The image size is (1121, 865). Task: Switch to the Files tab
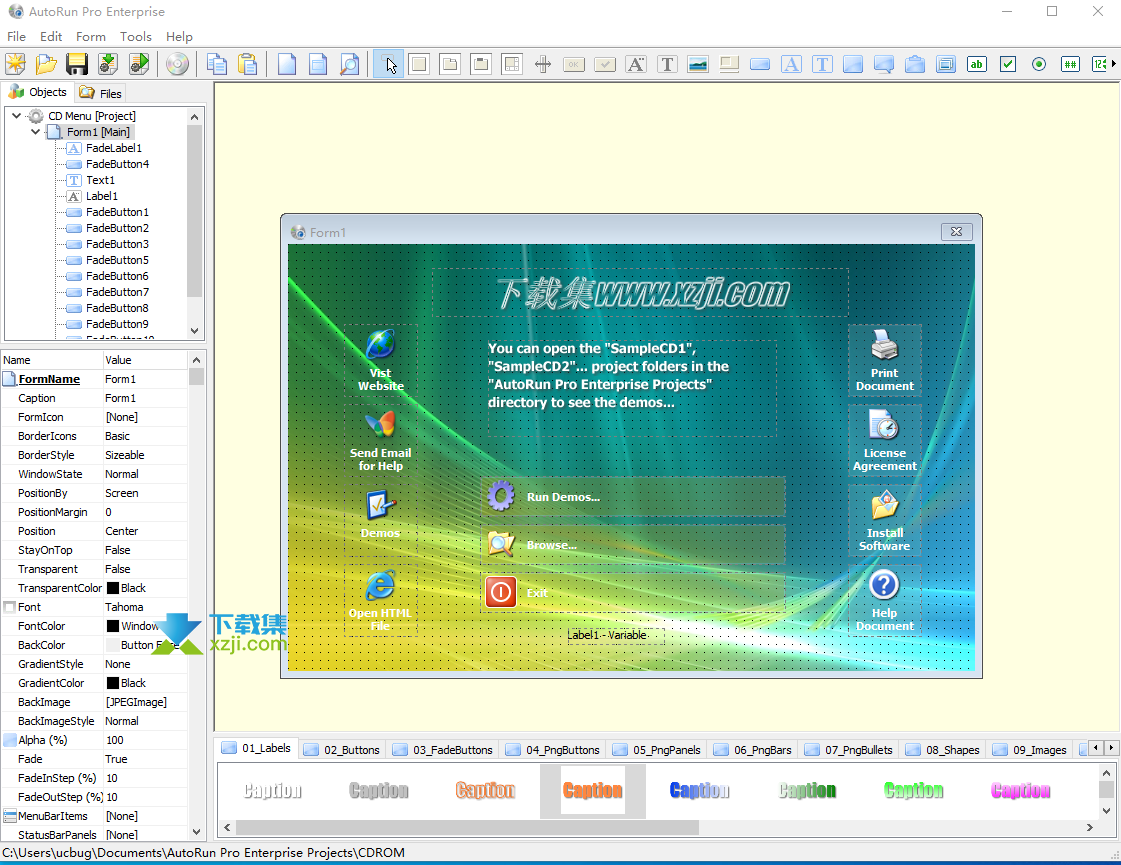100,93
